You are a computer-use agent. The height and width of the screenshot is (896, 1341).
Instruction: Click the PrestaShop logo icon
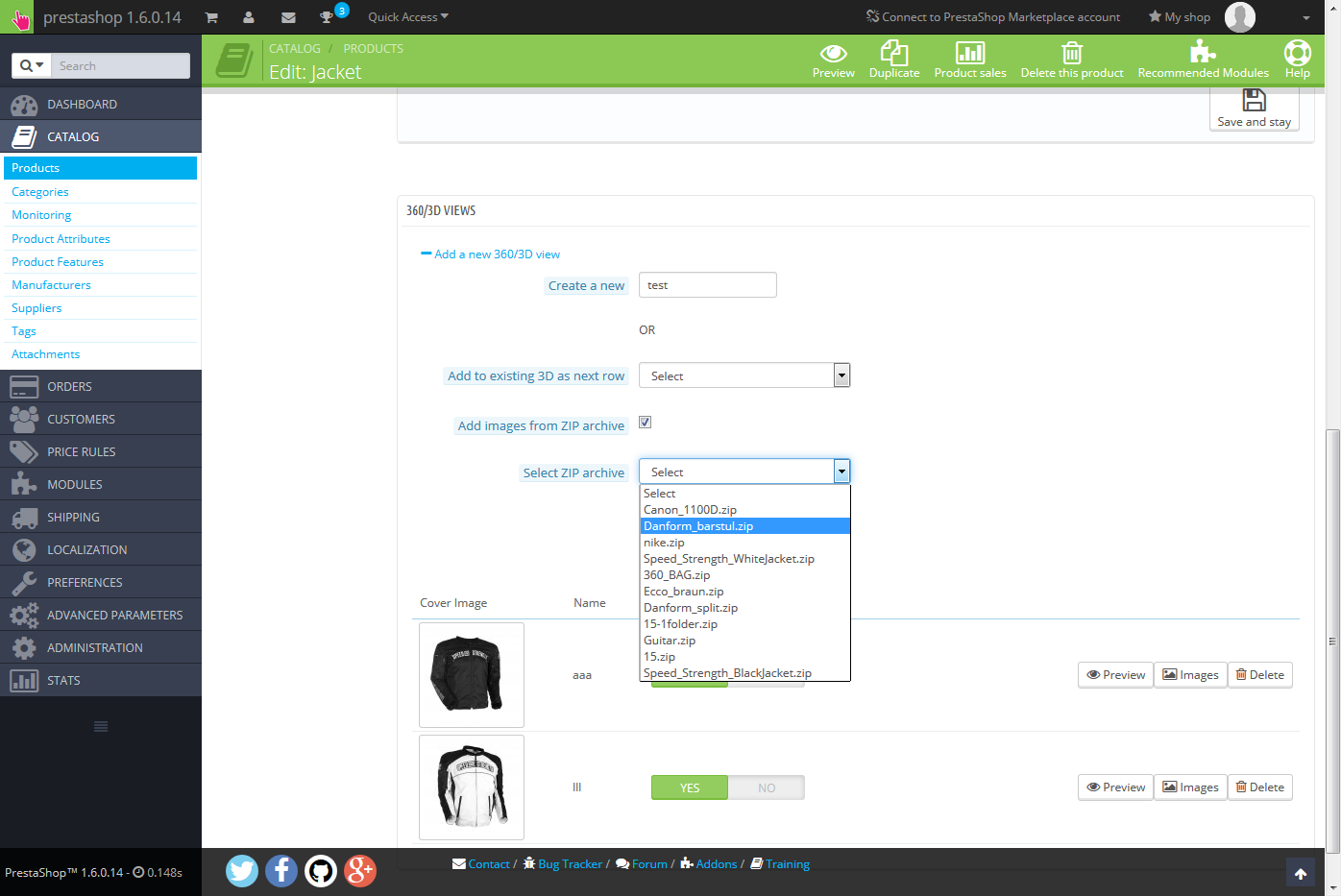coord(19,17)
